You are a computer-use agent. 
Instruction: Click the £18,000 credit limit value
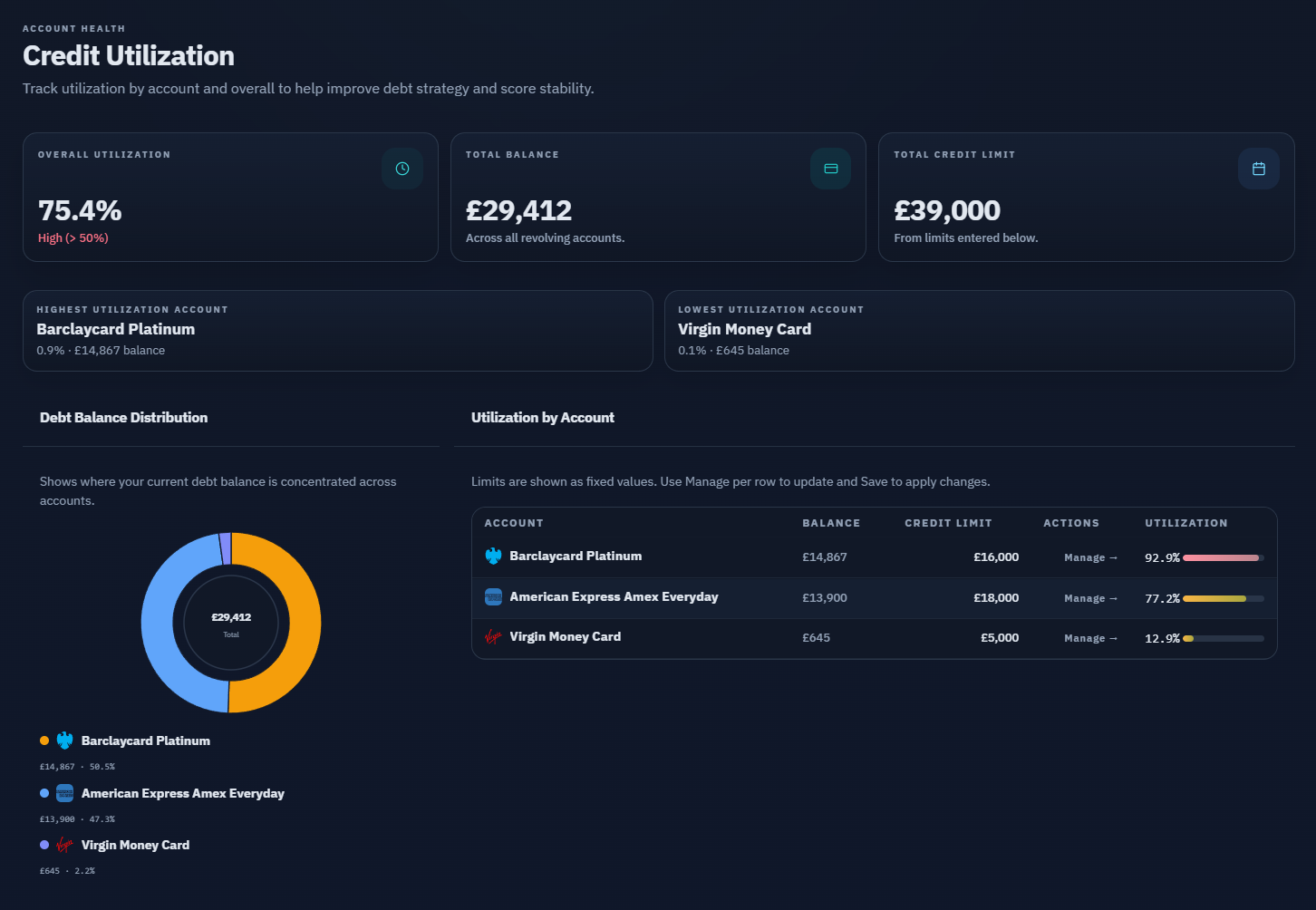pos(996,598)
